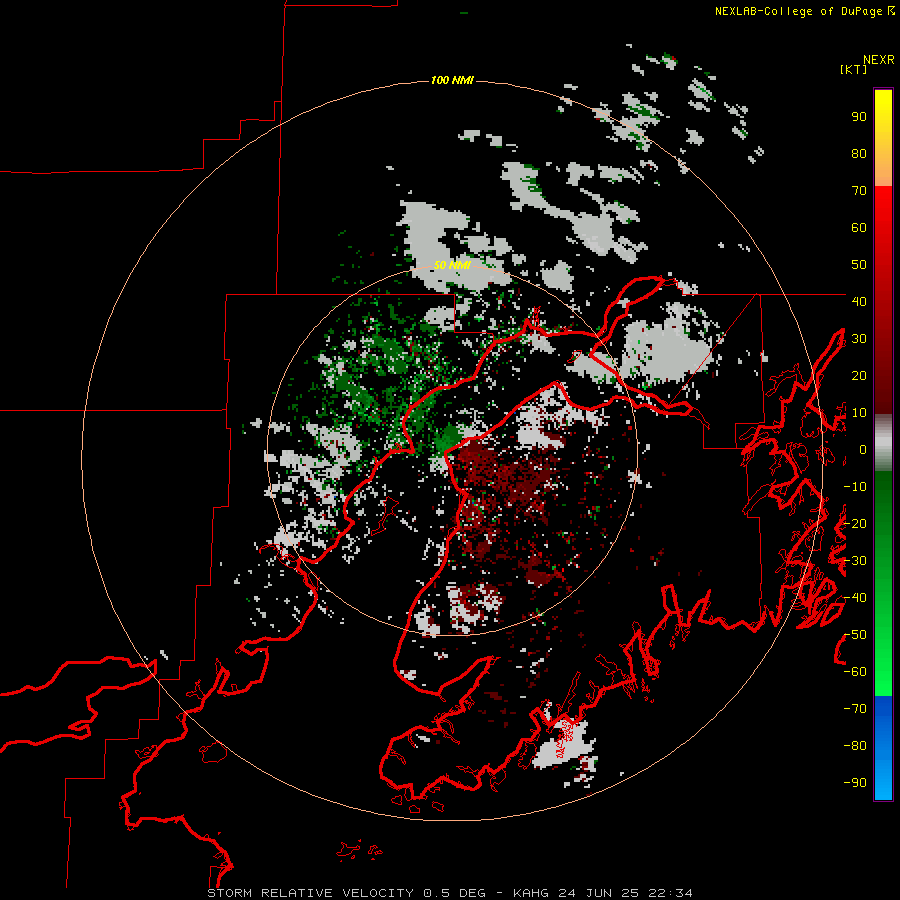Click the 24 JUN 25 date text
Viewport: 900px width, 900px height.
pos(597,893)
